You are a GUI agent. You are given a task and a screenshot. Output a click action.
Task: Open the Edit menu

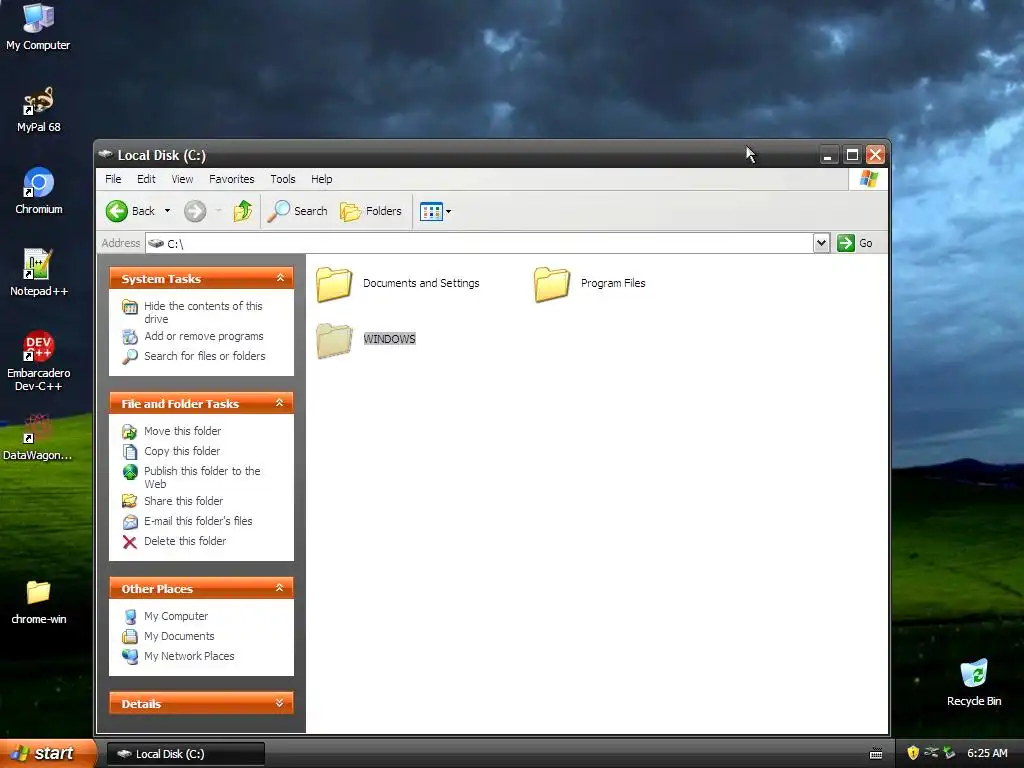point(146,179)
